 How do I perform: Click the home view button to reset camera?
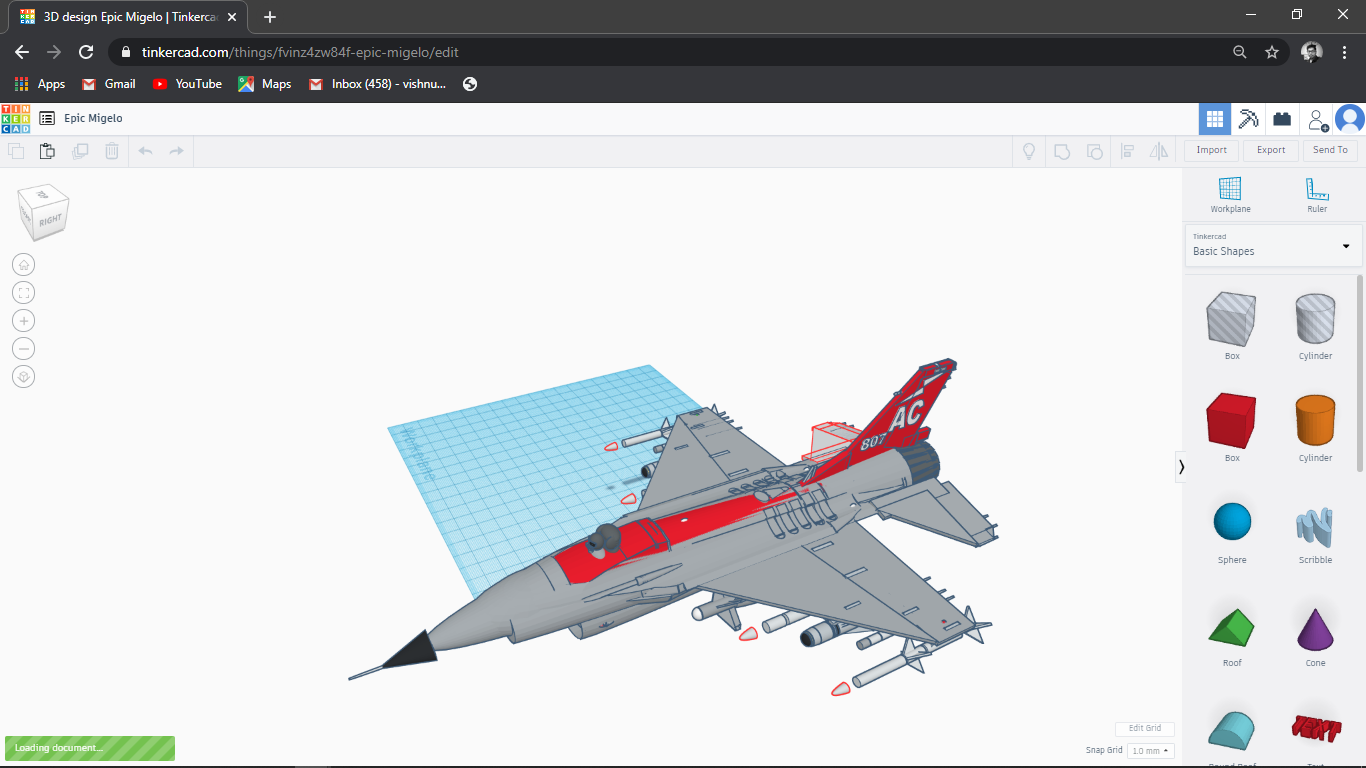[23, 264]
